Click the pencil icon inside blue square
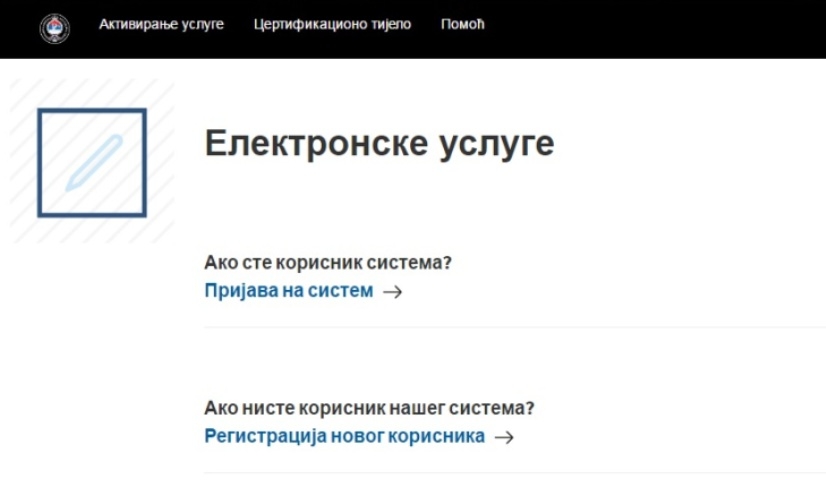 tap(93, 163)
